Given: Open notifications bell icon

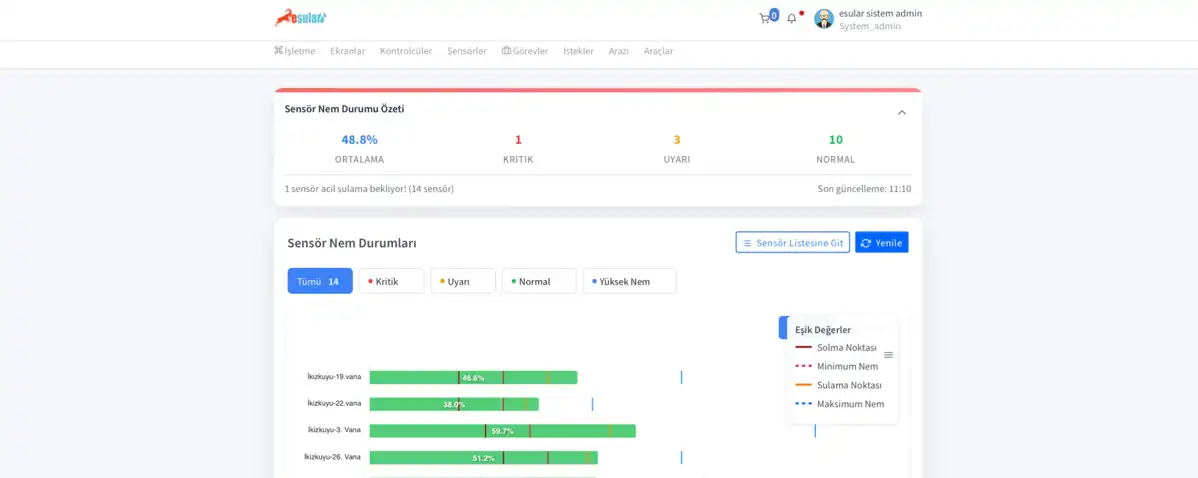Looking at the screenshot, I should [x=792, y=18].
